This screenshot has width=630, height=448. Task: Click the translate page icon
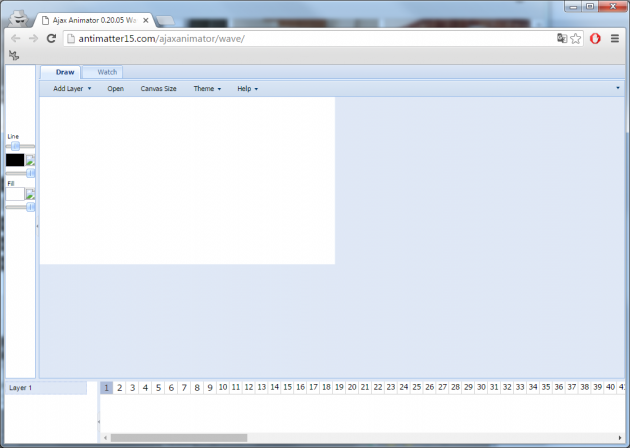[x=561, y=38]
